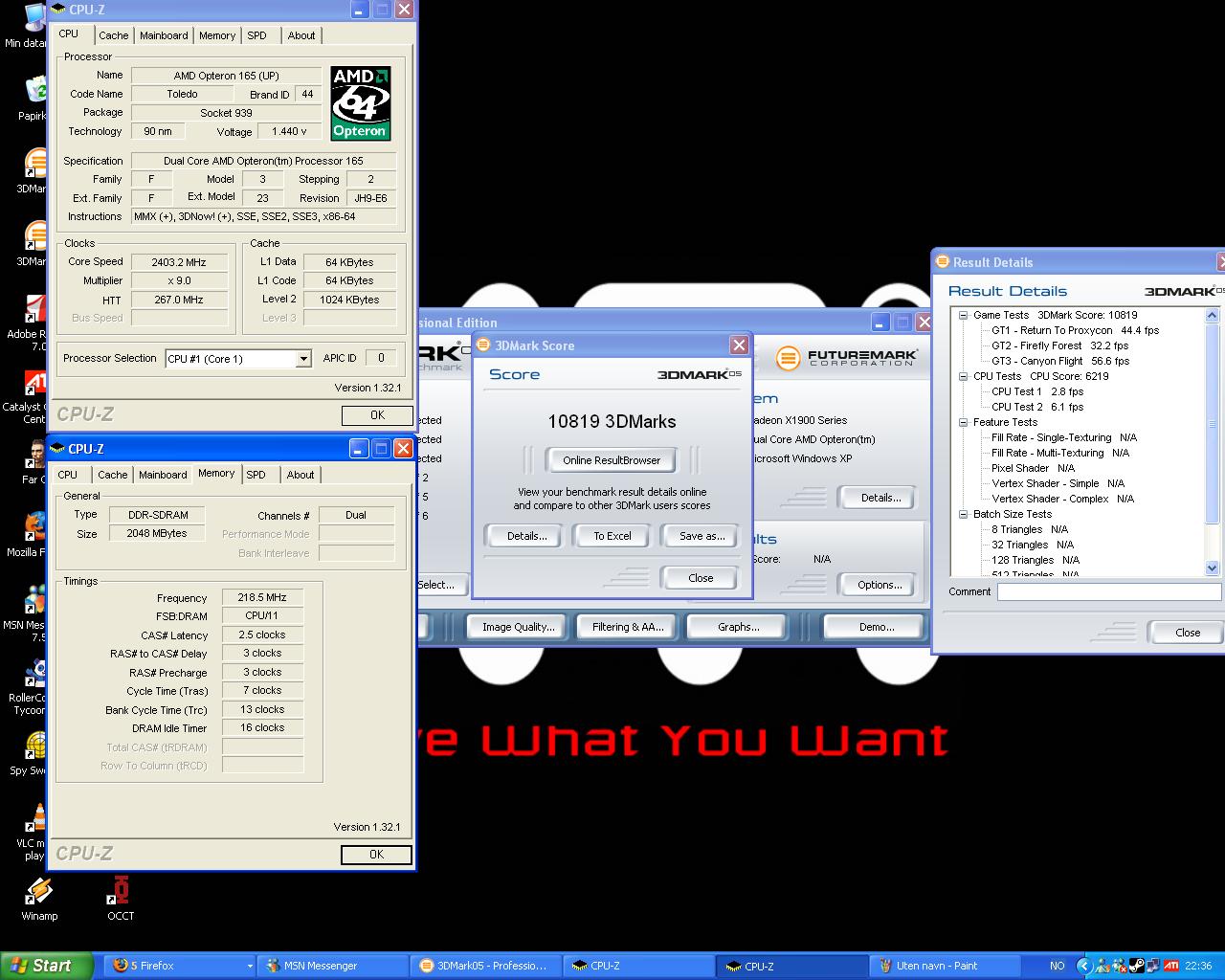Switch to MSN Messenger taskbar button
Screen dimensions: 1225x980
coord(333,966)
